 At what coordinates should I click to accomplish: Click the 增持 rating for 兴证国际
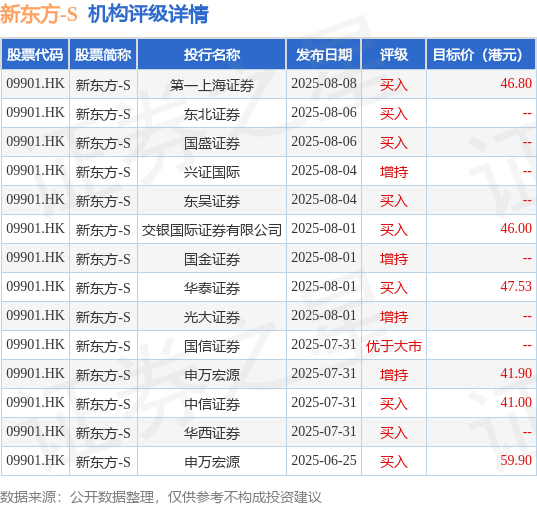pyautogui.click(x=394, y=172)
